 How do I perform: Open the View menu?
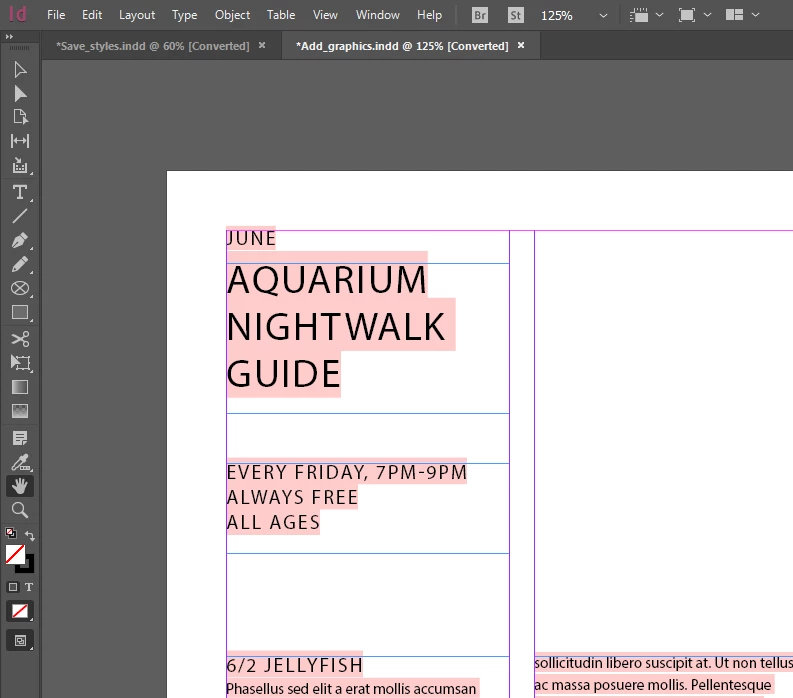pyautogui.click(x=325, y=15)
